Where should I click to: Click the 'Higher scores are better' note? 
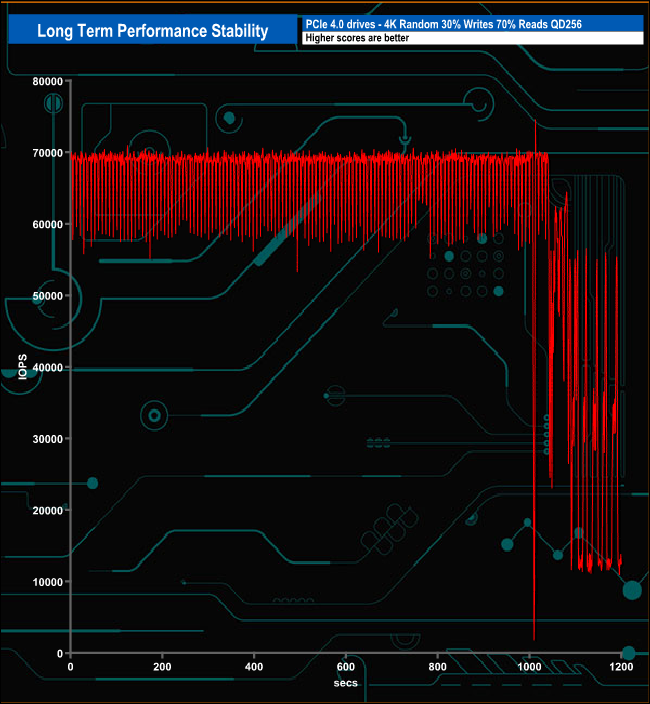pyautogui.click(x=470, y=38)
